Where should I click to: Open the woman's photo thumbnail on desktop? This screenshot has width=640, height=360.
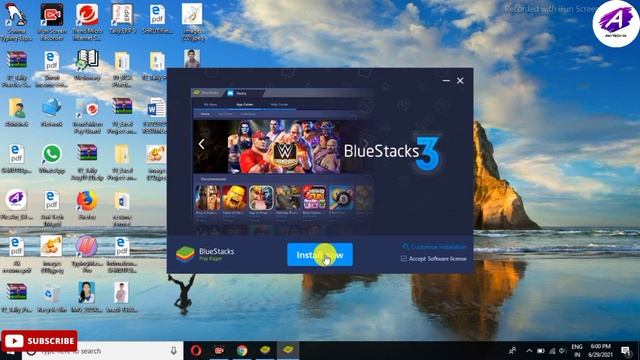87,297
